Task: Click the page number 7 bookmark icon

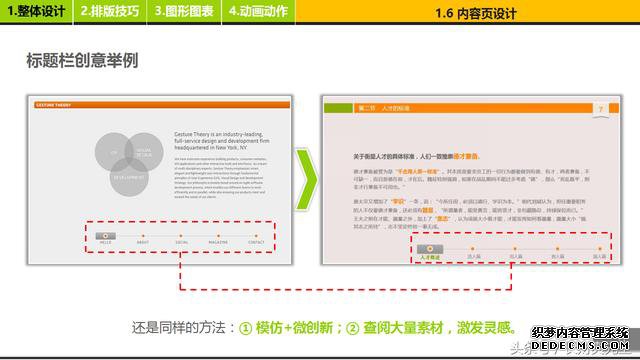Action: pyautogui.click(x=600, y=109)
